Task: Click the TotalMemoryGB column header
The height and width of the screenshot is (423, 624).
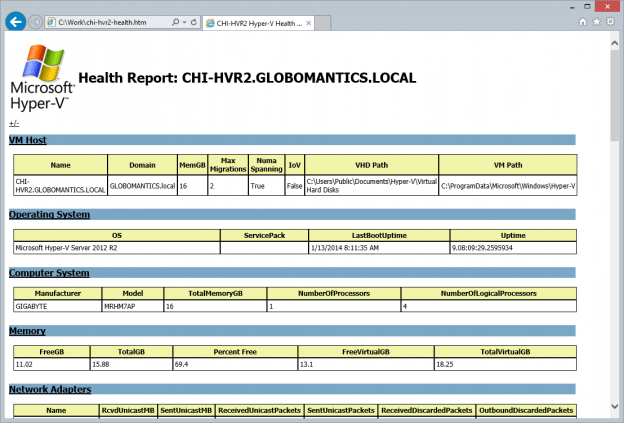Action: click(x=215, y=293)
